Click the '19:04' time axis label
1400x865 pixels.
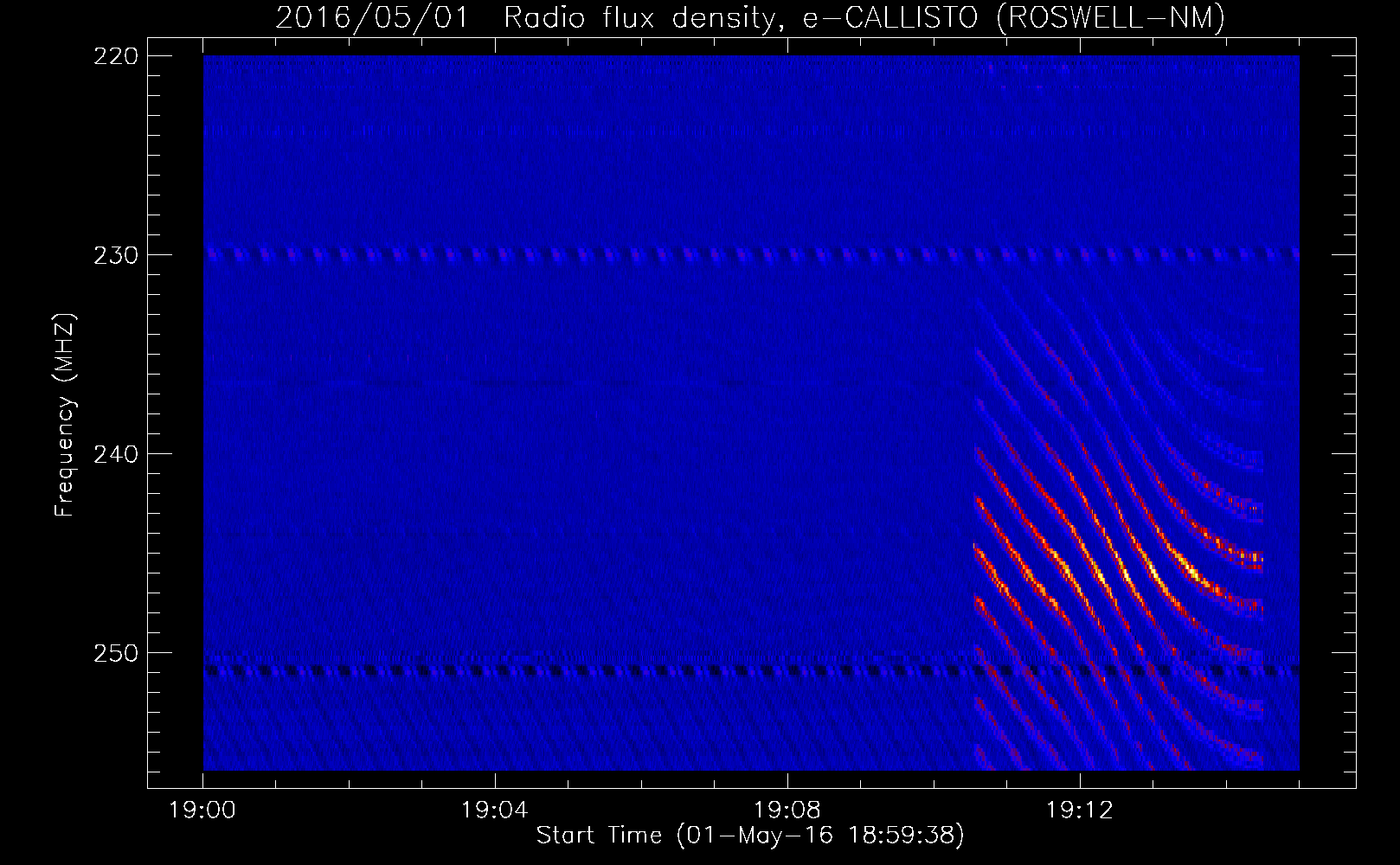[x=495, y=811]
